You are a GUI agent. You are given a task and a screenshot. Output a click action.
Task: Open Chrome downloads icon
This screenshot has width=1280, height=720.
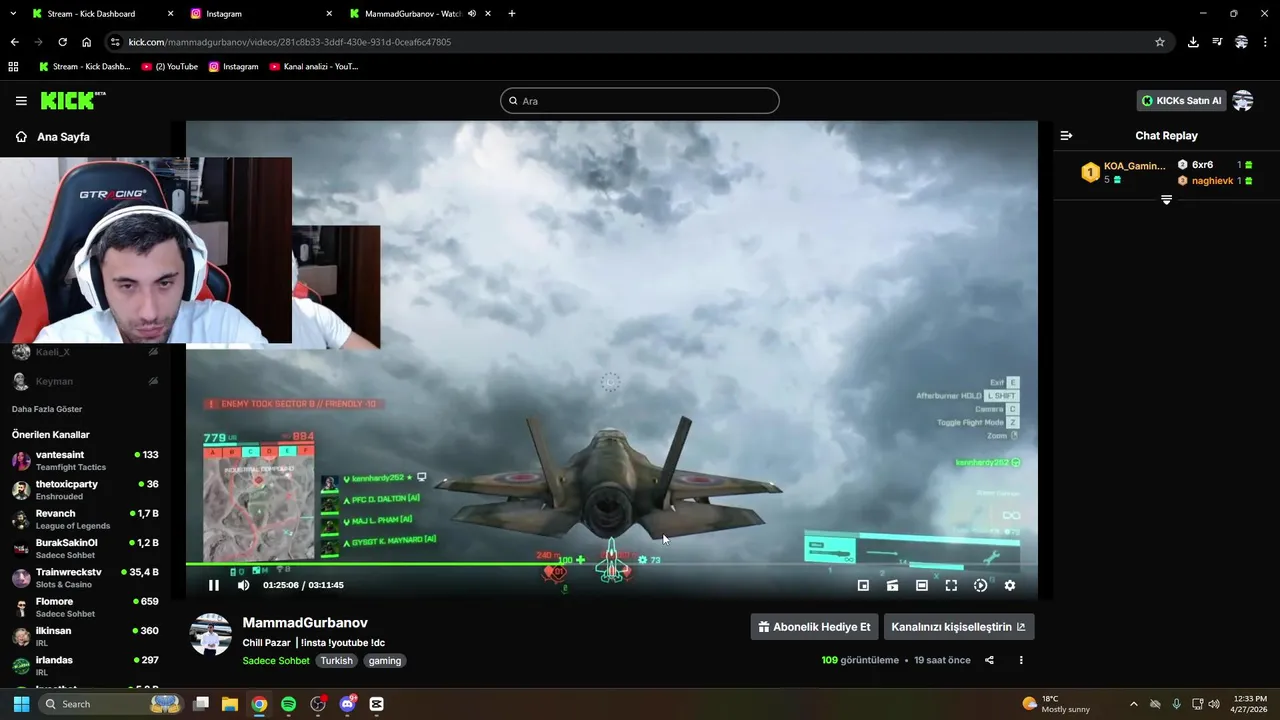point(1193,42)
